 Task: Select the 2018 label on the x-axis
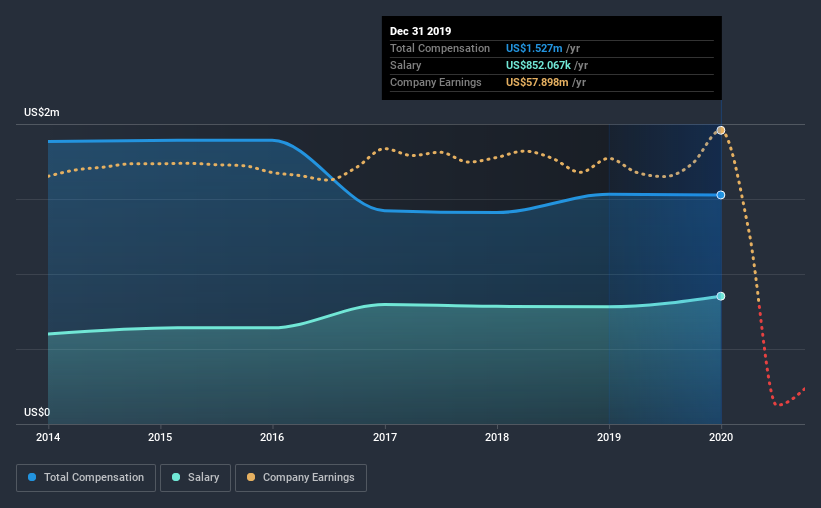point(497,437)
